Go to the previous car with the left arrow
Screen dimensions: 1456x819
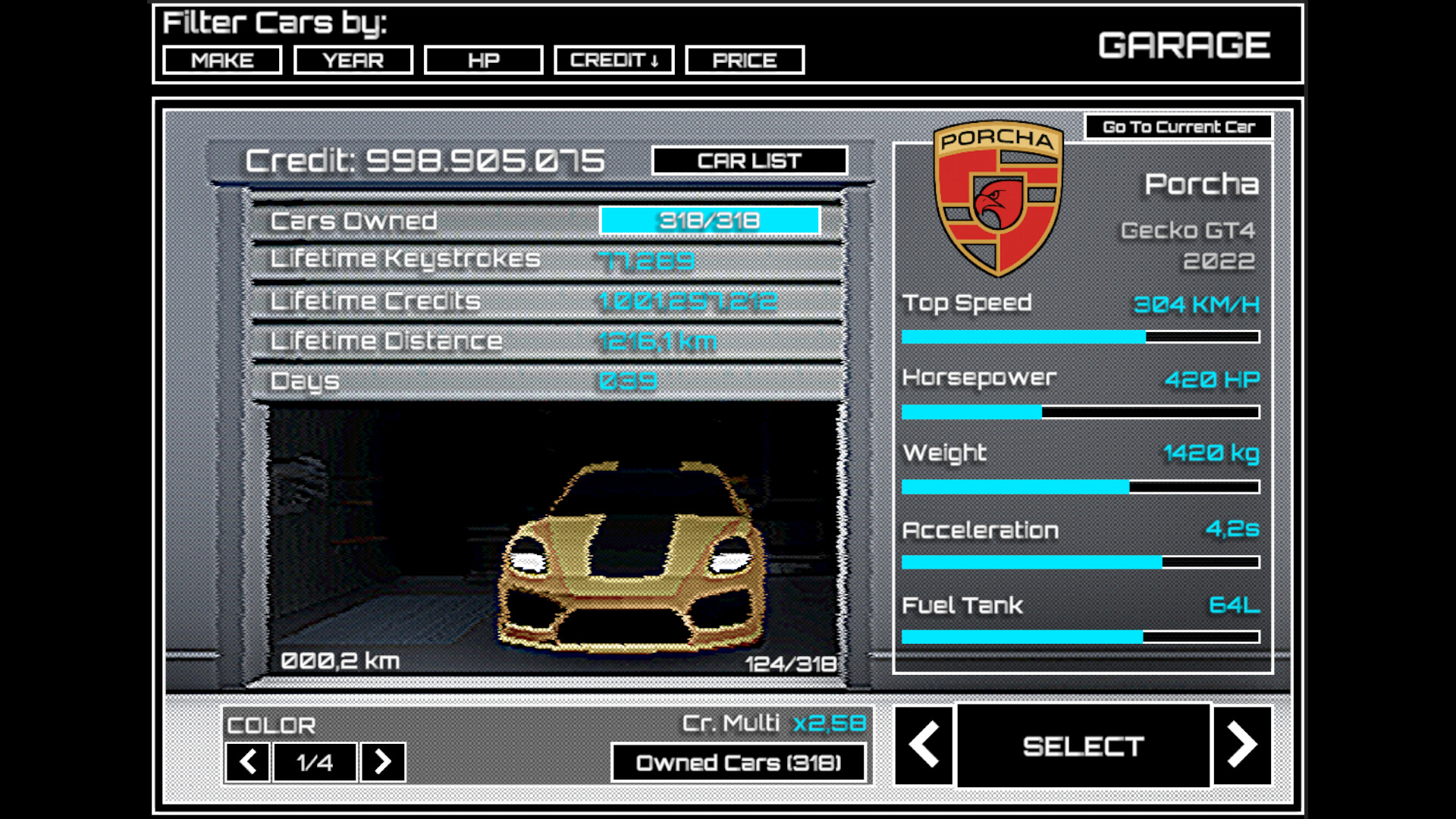(x=925, y=746)
